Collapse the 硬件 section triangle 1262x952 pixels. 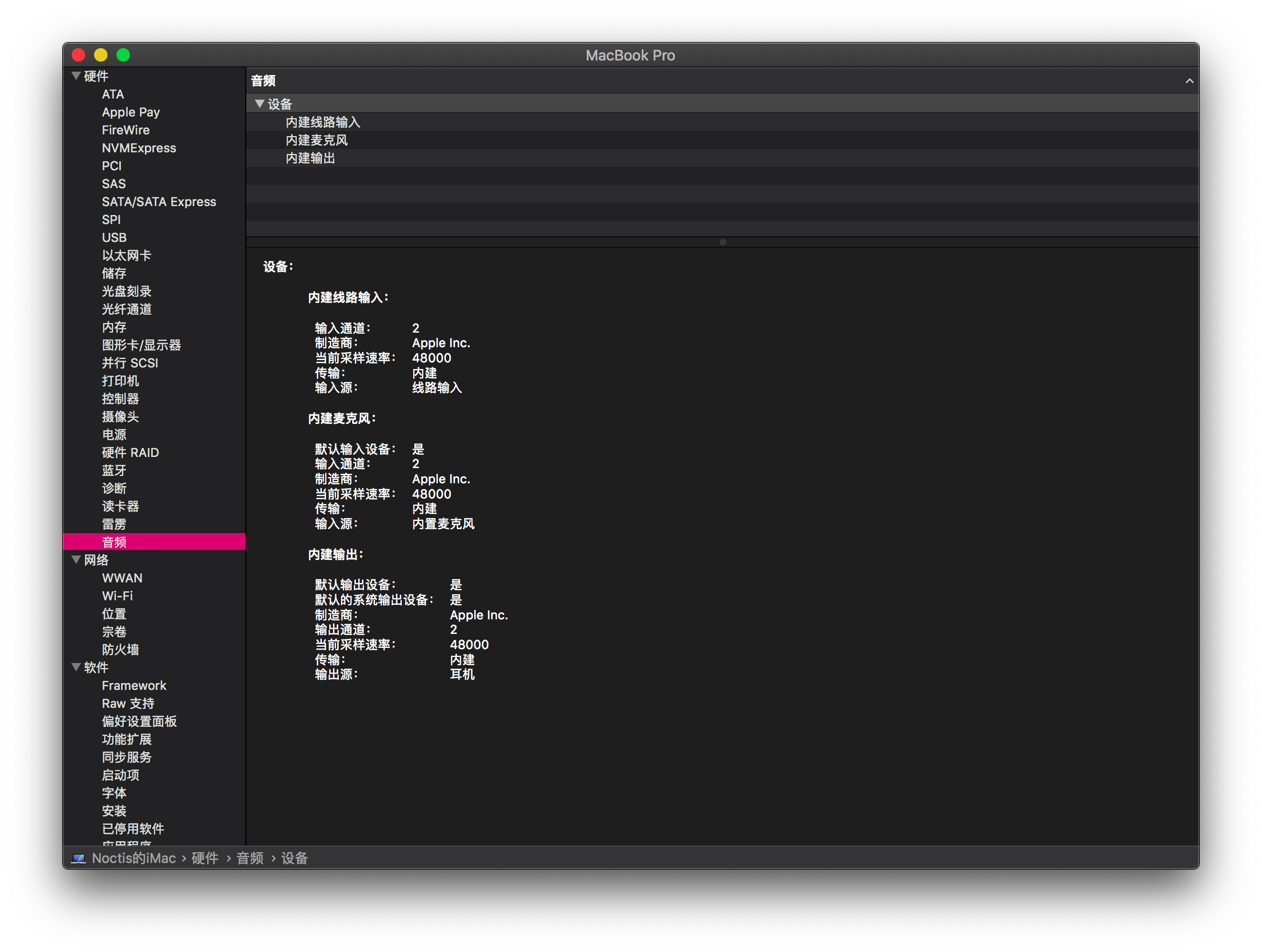pyautogui.click(x=76, y=76)
